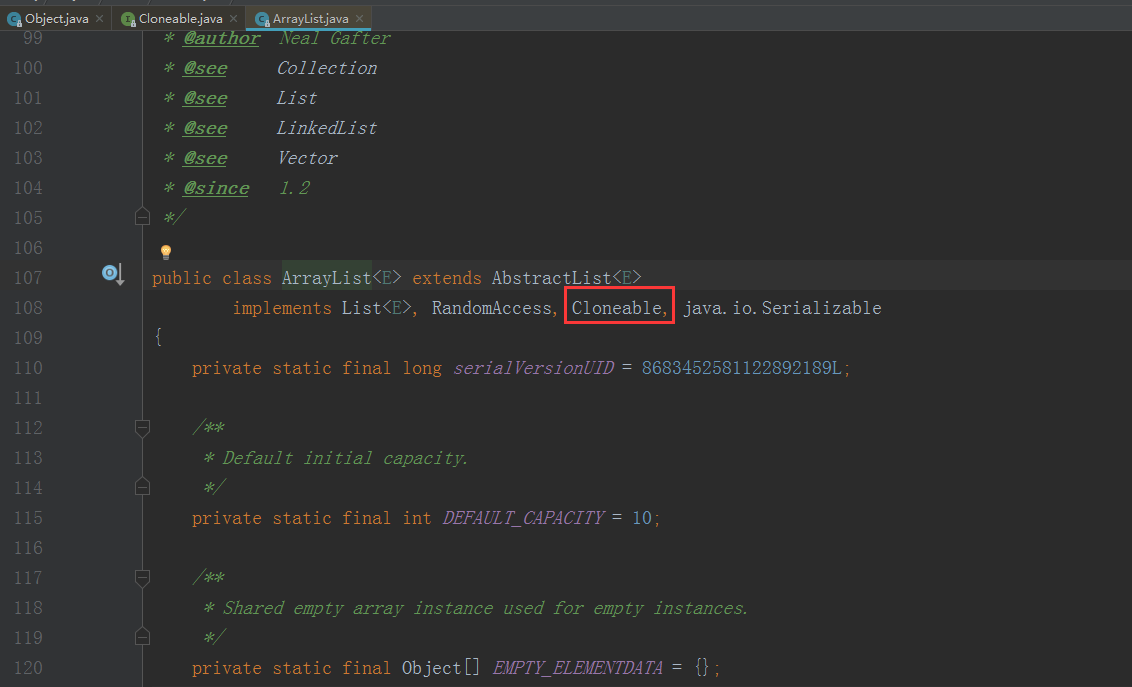The height and width of the screenshot is (687, 1132).
Task: Collapse the comment fold marker at line 117
Action: 142,578
